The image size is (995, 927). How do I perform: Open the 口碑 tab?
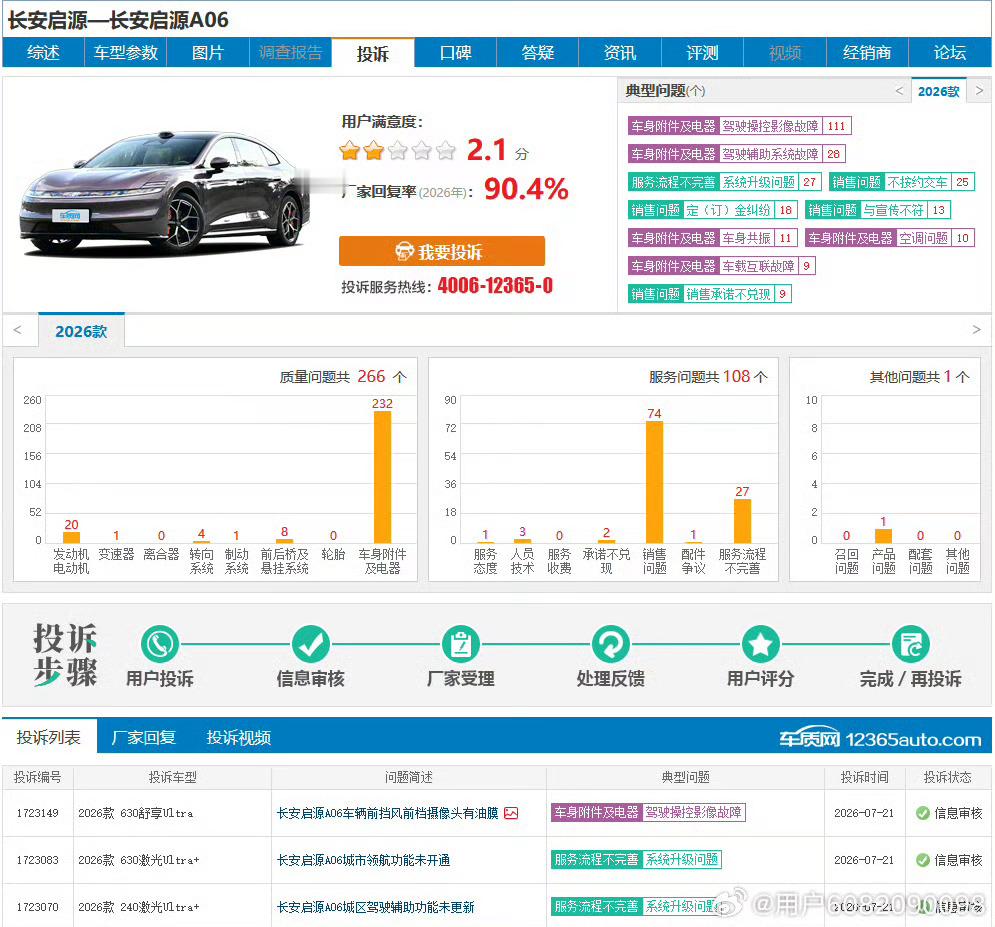[x=456, y=53]
